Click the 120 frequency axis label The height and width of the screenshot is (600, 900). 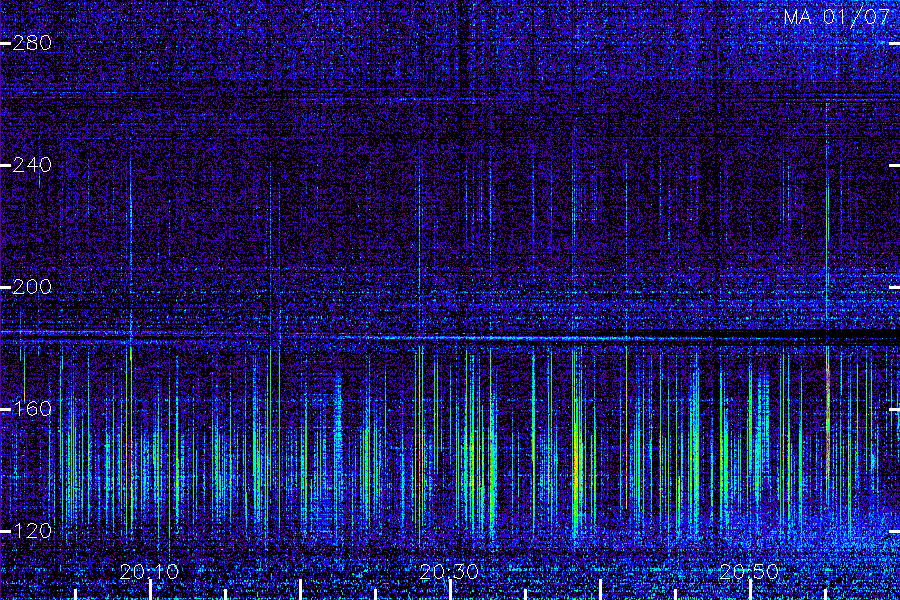32,531
